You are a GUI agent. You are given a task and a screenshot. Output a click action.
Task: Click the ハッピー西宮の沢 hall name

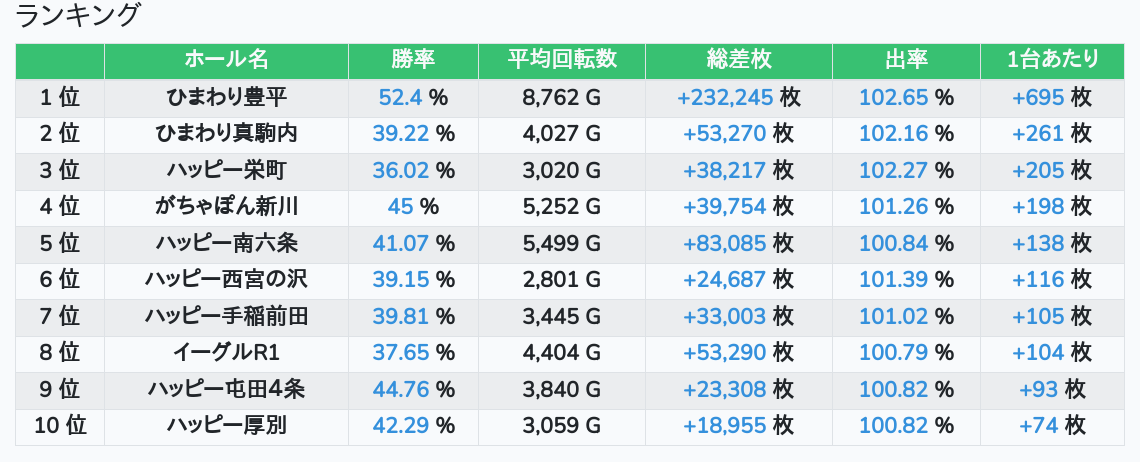tap(226, 279)
